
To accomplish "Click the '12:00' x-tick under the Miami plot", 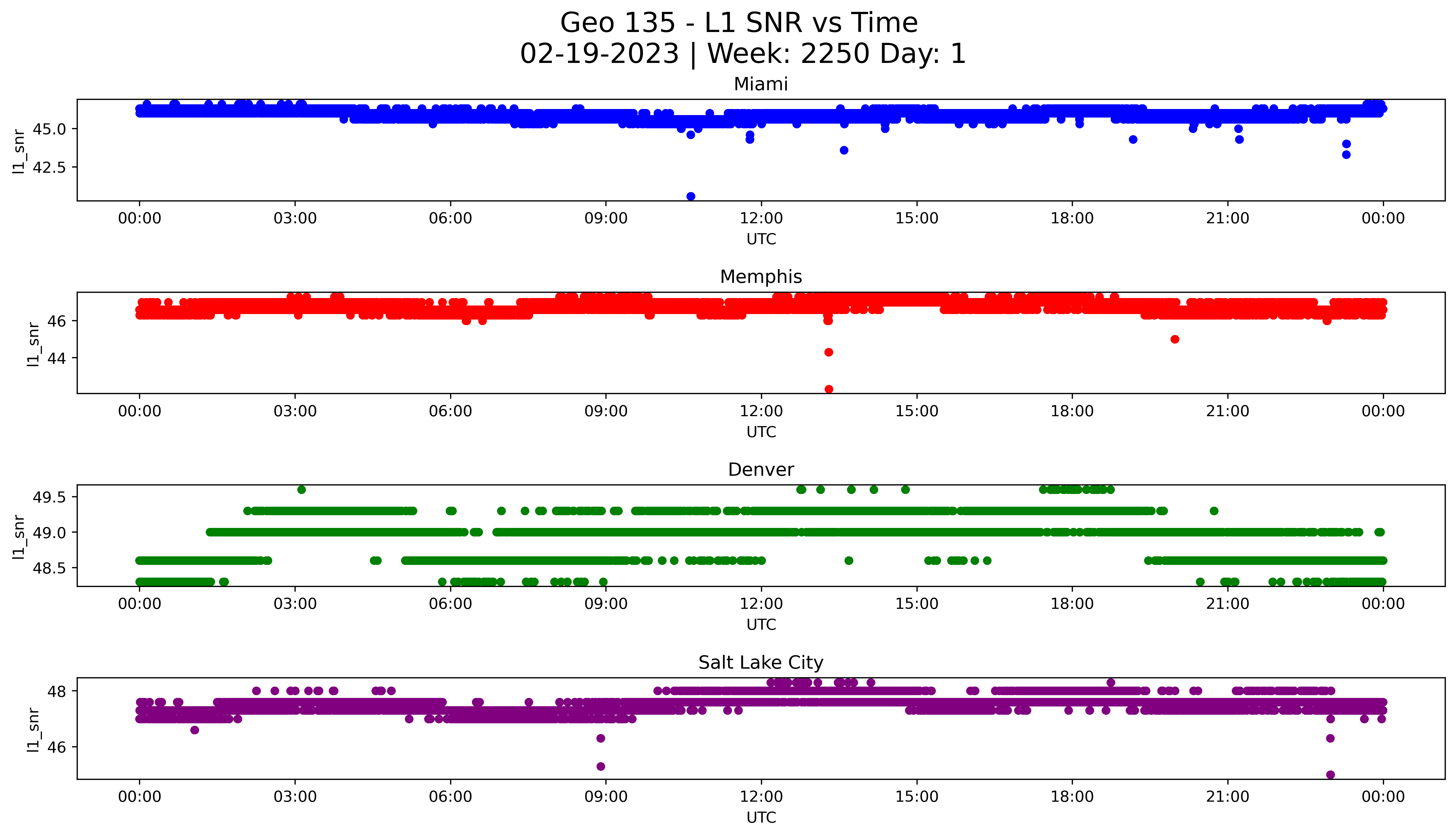I will tap(761, 219).
